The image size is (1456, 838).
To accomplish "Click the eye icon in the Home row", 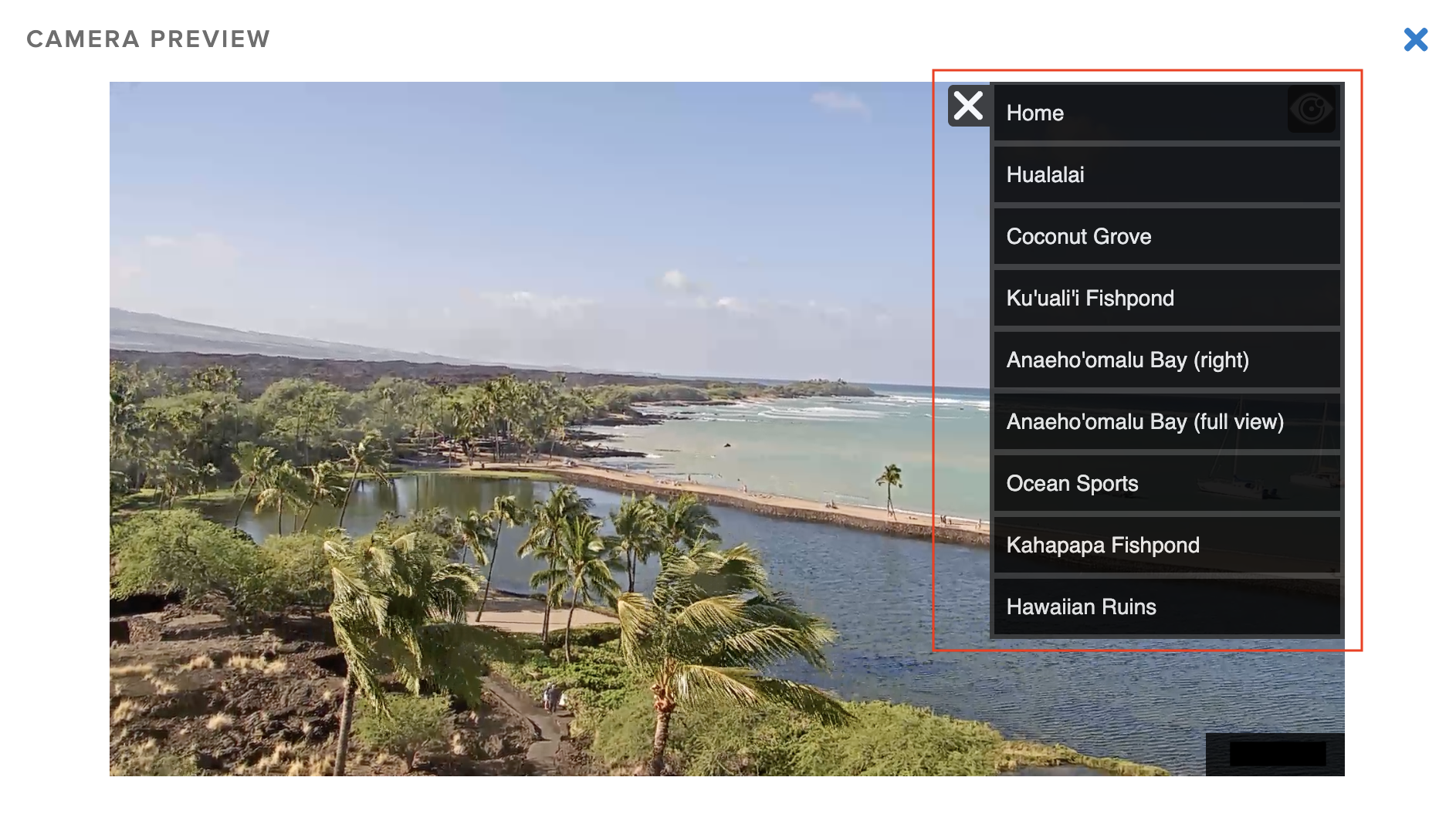I will pyautogui.click(x=1312, y=110).
